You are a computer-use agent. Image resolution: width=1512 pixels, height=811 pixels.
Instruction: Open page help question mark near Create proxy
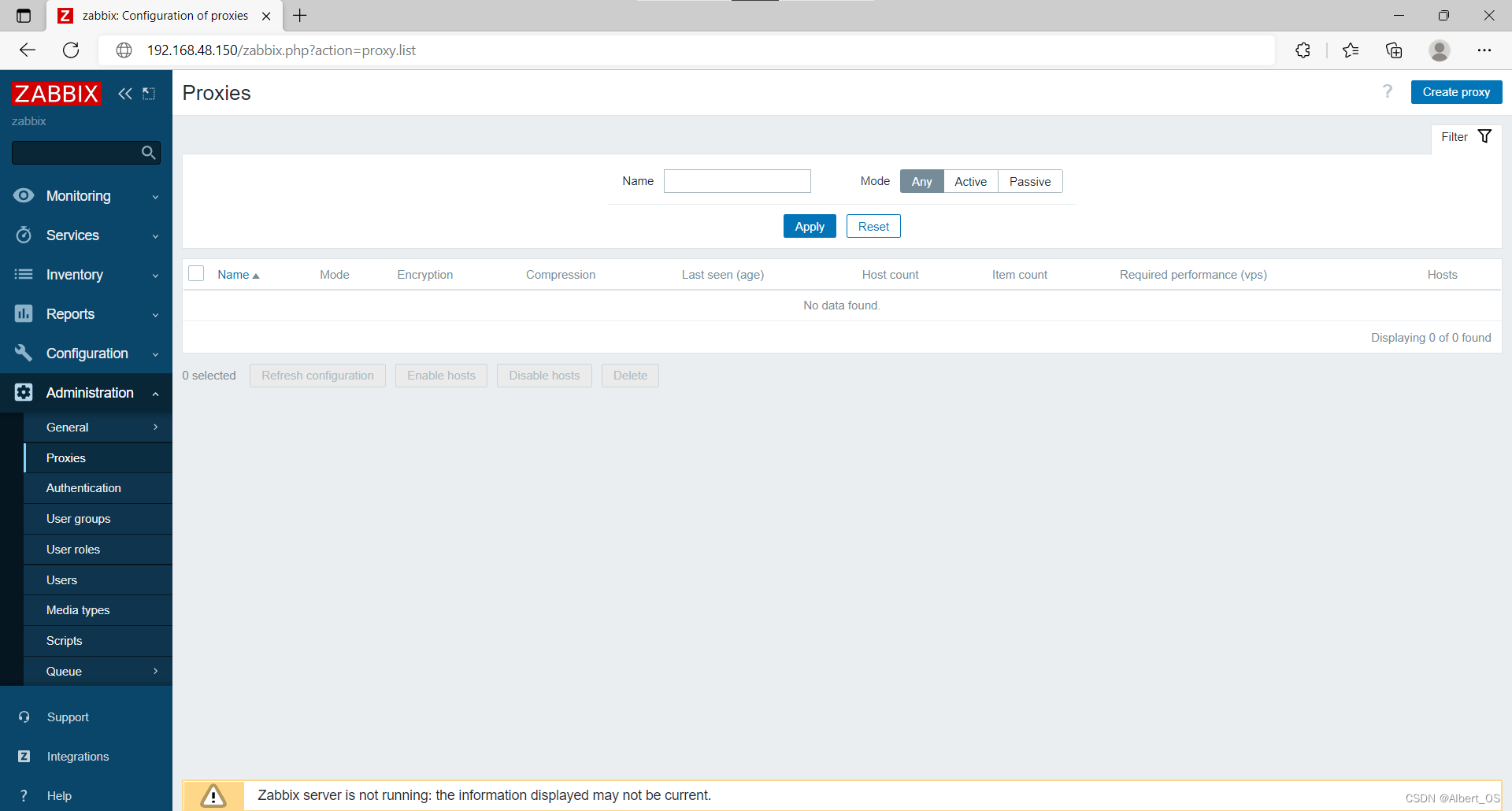[x=1388, y=92]
